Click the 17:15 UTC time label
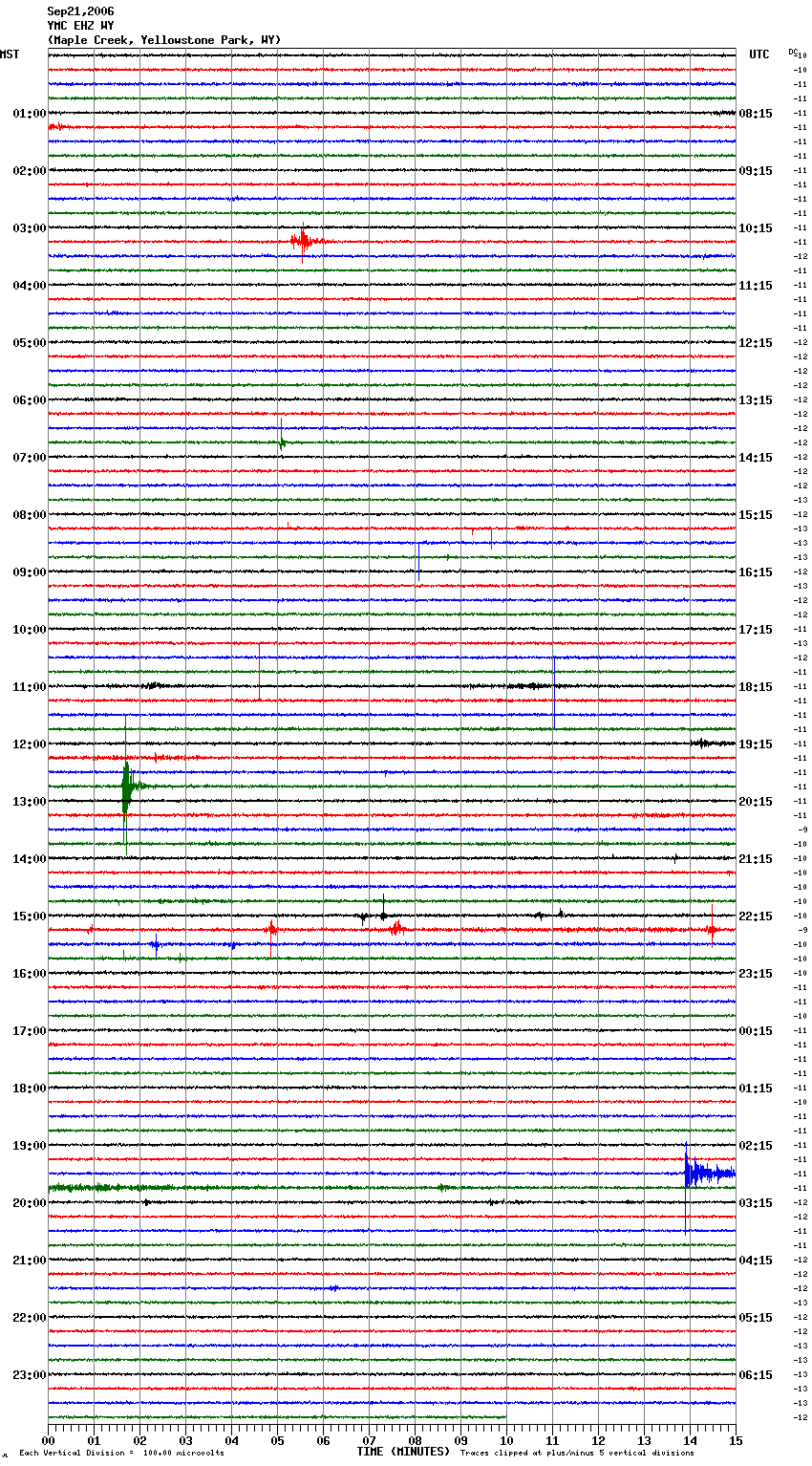The image size is (812, 1466). [x=756, y=630]
